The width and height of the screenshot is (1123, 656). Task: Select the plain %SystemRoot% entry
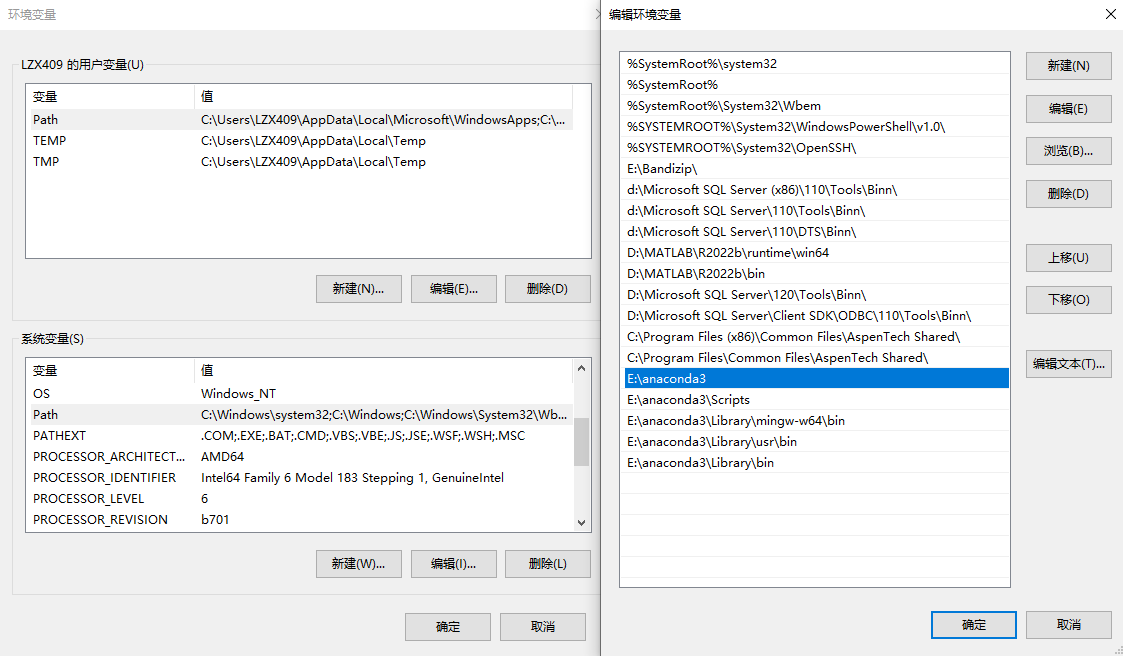coord(816,85)
